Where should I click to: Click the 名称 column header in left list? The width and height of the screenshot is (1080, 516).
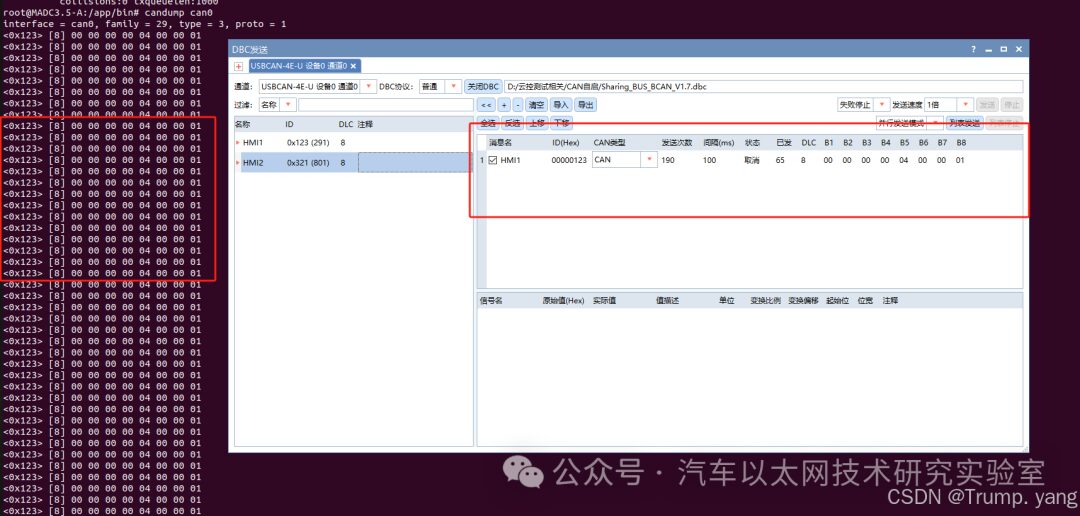click(x=242, y=125)
